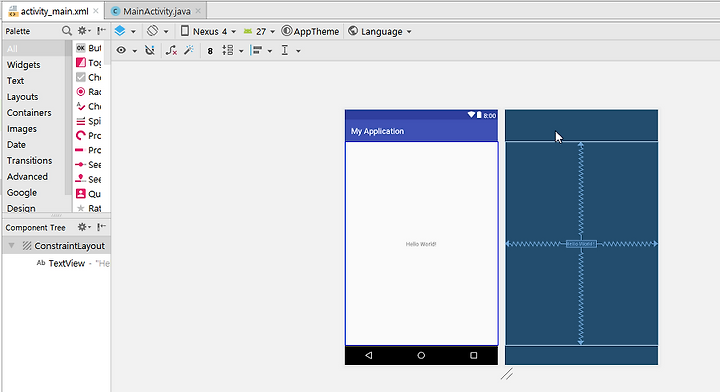This screenshot has height=392, width=720.
Task: Tap the home button in device preview
Action: pos(421,355)
